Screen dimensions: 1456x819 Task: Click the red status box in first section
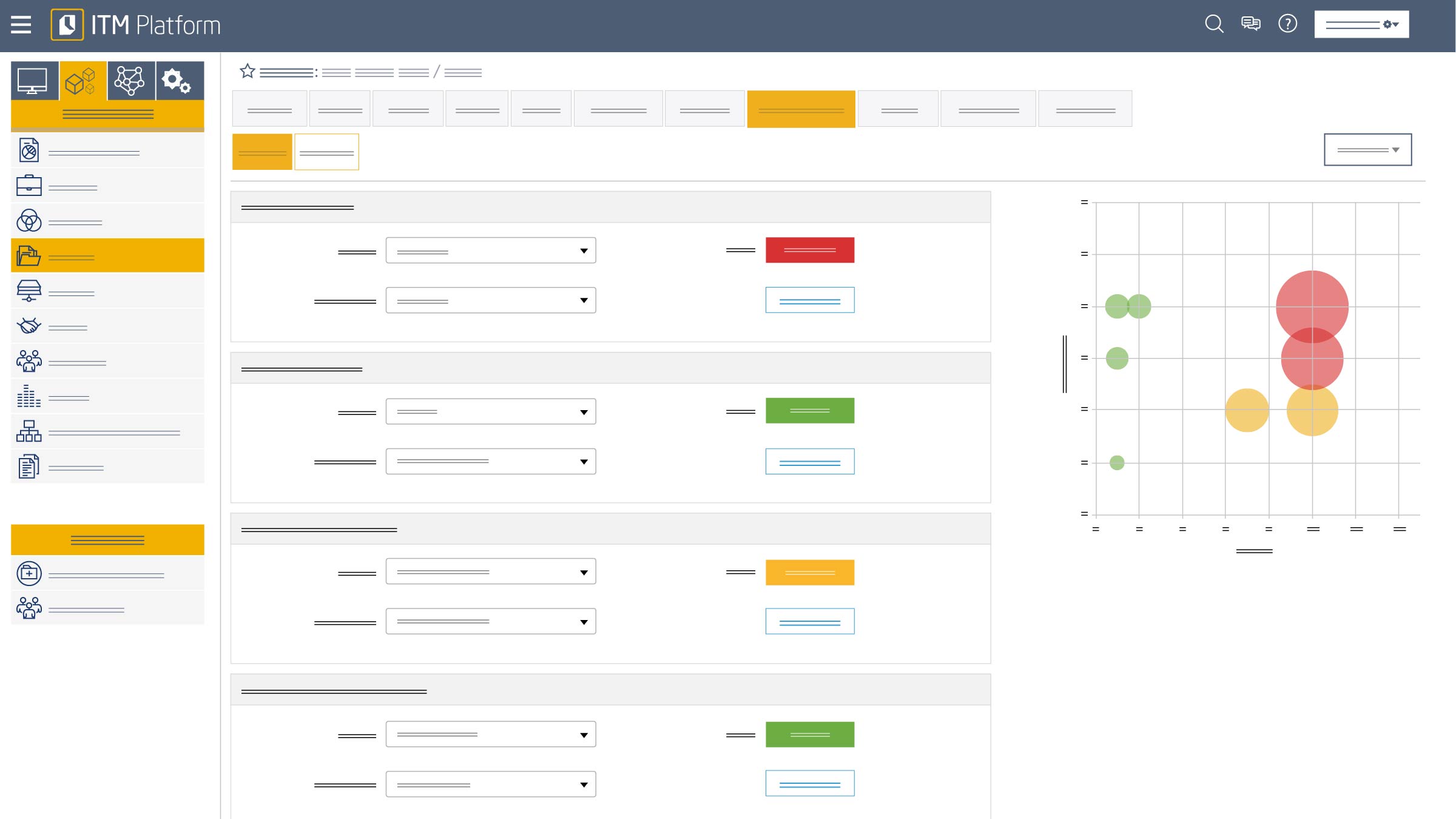point(810,250)
